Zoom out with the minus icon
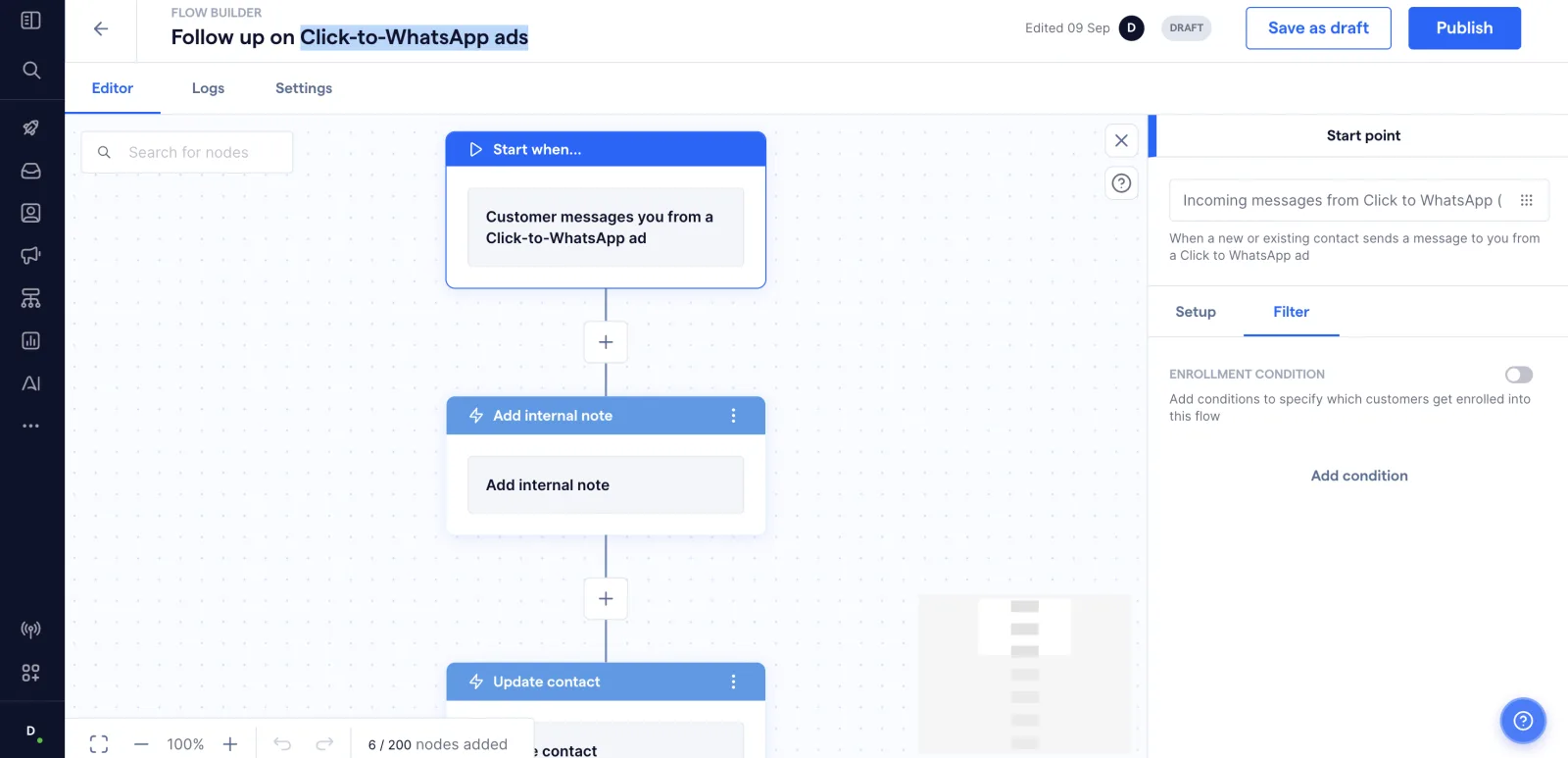Screen dimensions: 1568x758 click(141, 744)
